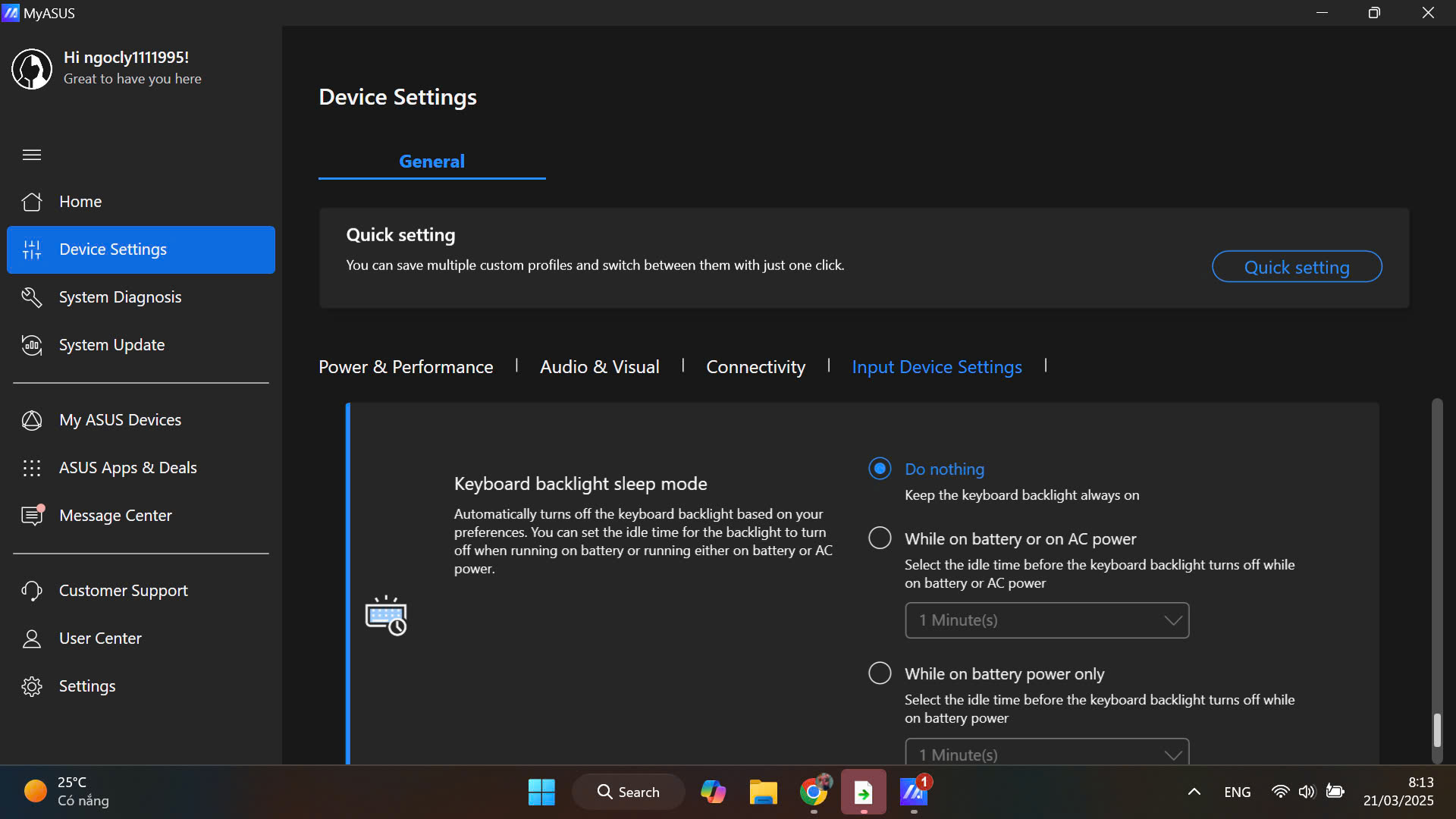Open File Explorer from the taskbar
This screenshot has width=1456, height=819.
763,792
